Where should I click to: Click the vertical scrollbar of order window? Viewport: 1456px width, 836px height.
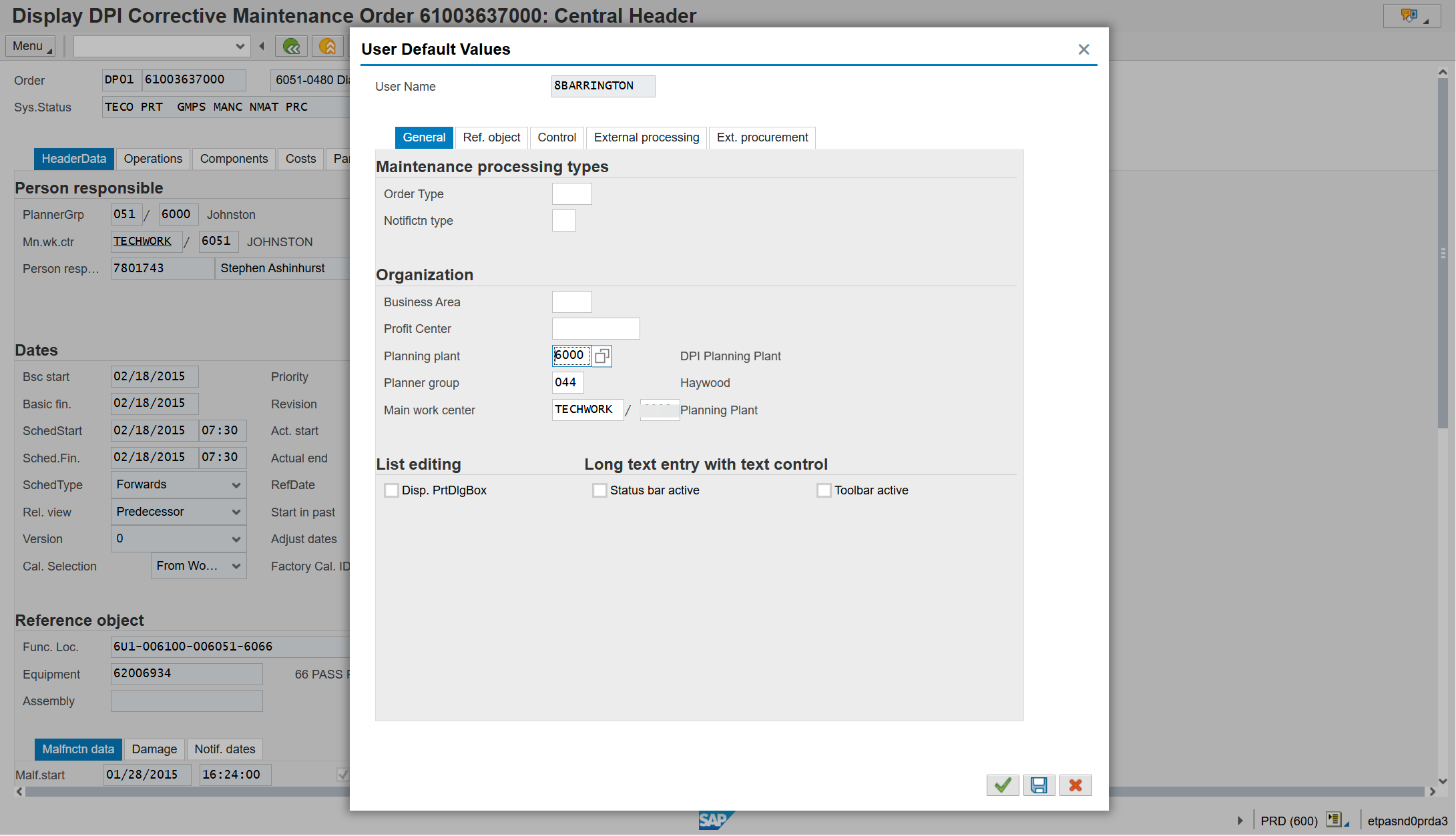point(1443,254)
